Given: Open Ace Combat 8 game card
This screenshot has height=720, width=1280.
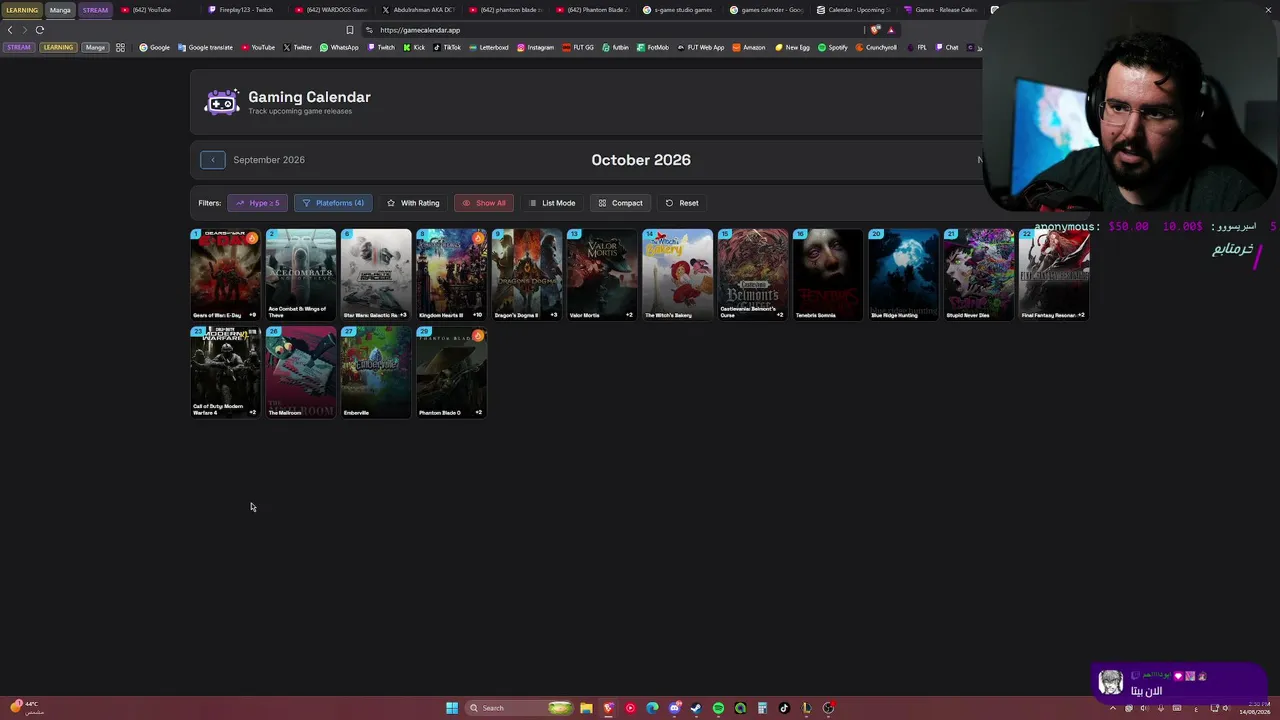Looking at the screenshot, I should tap(301, 275).
